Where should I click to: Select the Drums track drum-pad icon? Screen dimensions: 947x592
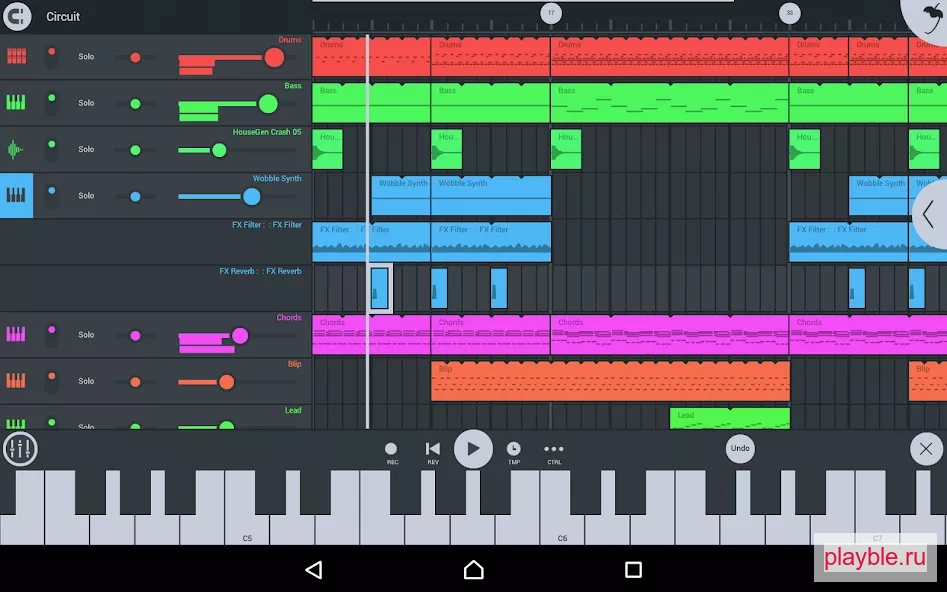(16, 56)
